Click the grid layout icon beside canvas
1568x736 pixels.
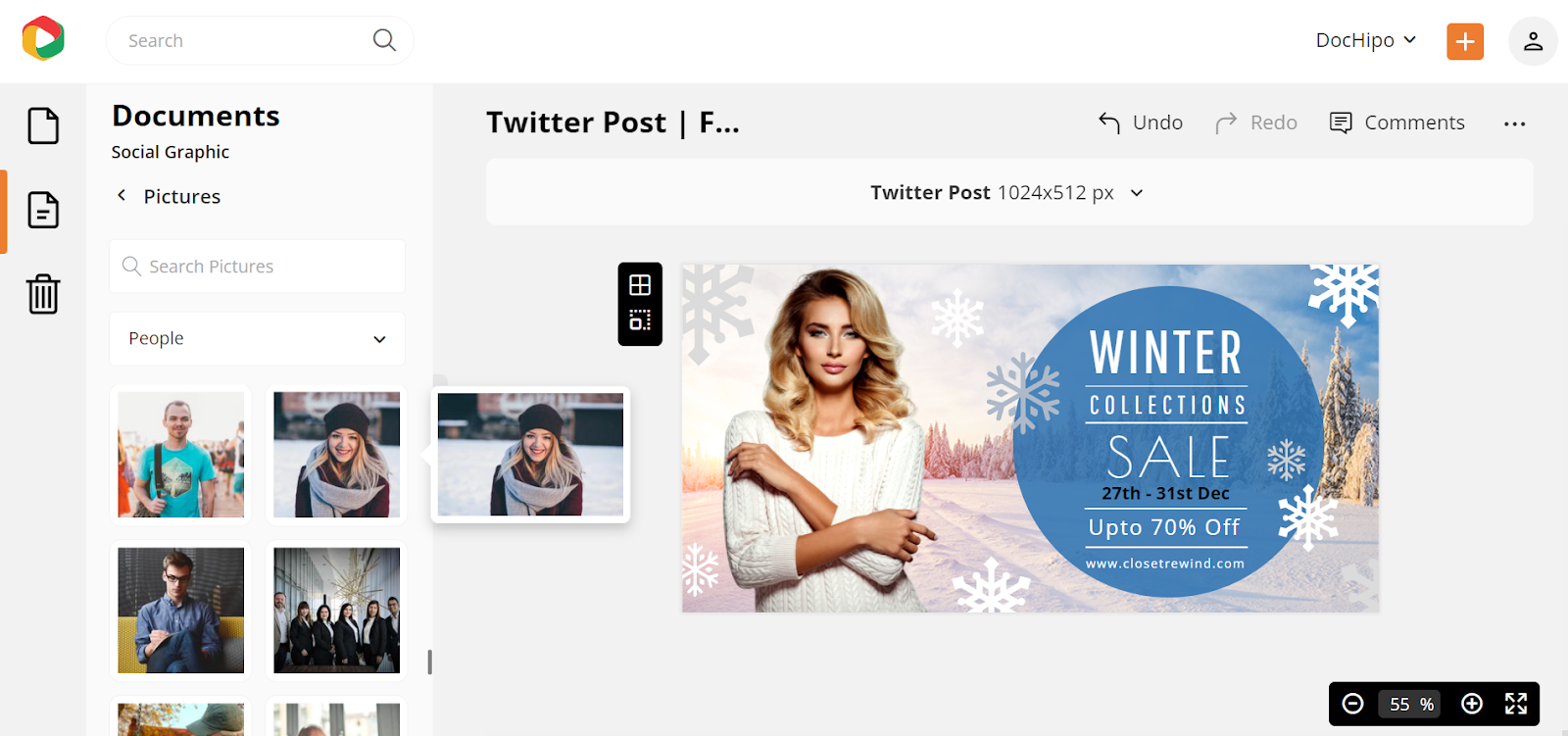[640, 285]
